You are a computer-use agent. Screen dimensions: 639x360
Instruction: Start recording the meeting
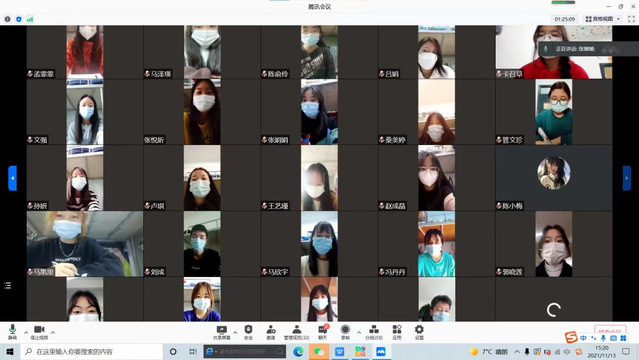pyautogui.click(x=345, y=332)
